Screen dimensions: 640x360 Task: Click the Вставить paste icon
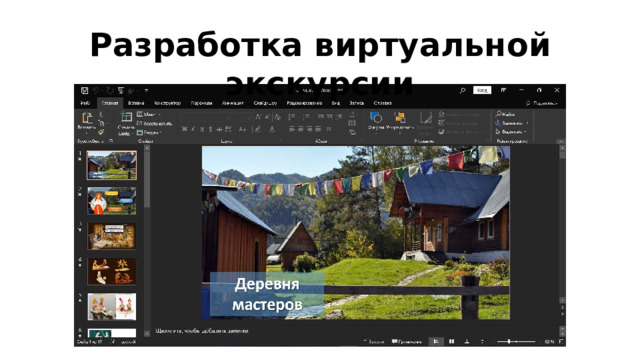[87, 118]
